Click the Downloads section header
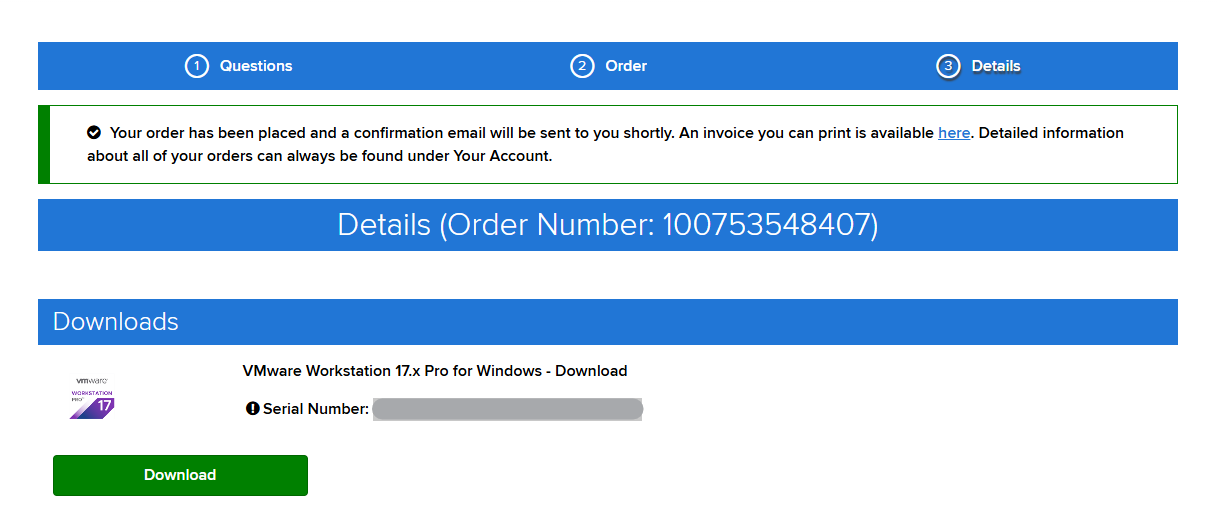Viewport: 1217px width, 525px height. [116, 321]
